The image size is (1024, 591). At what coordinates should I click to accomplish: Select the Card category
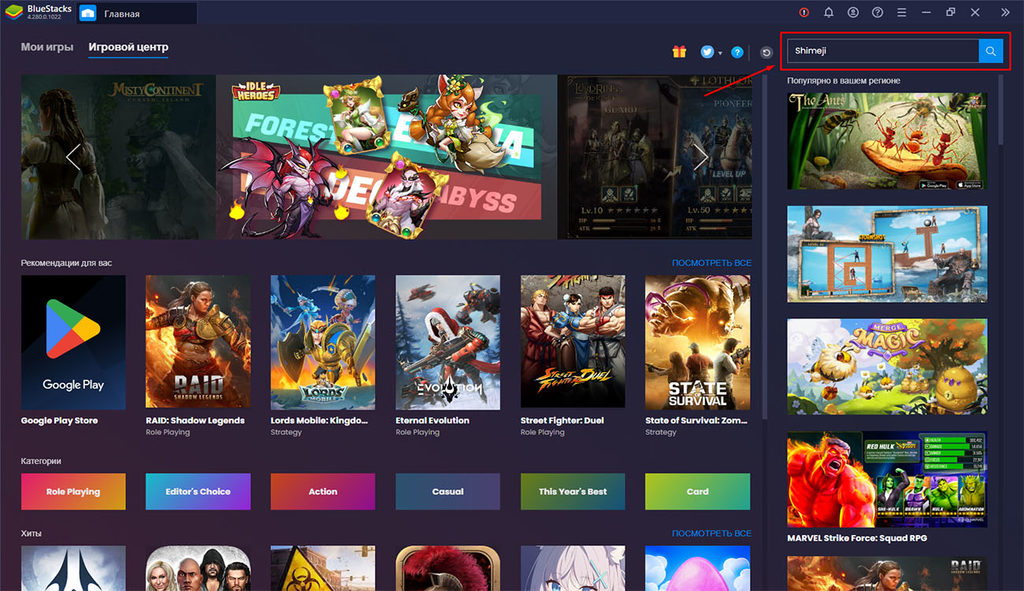pyautogui.click(x=697, y=491)
